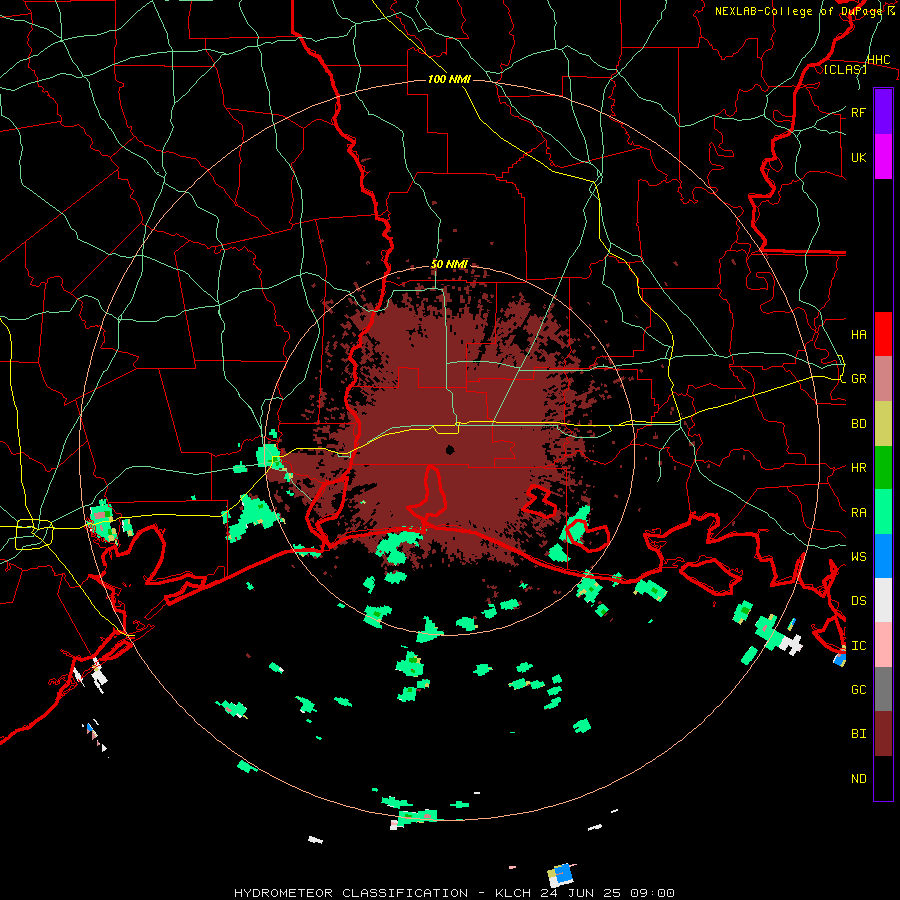Click the blue WS legend swatch
900x900 pixels.
[x=883, y=556]
